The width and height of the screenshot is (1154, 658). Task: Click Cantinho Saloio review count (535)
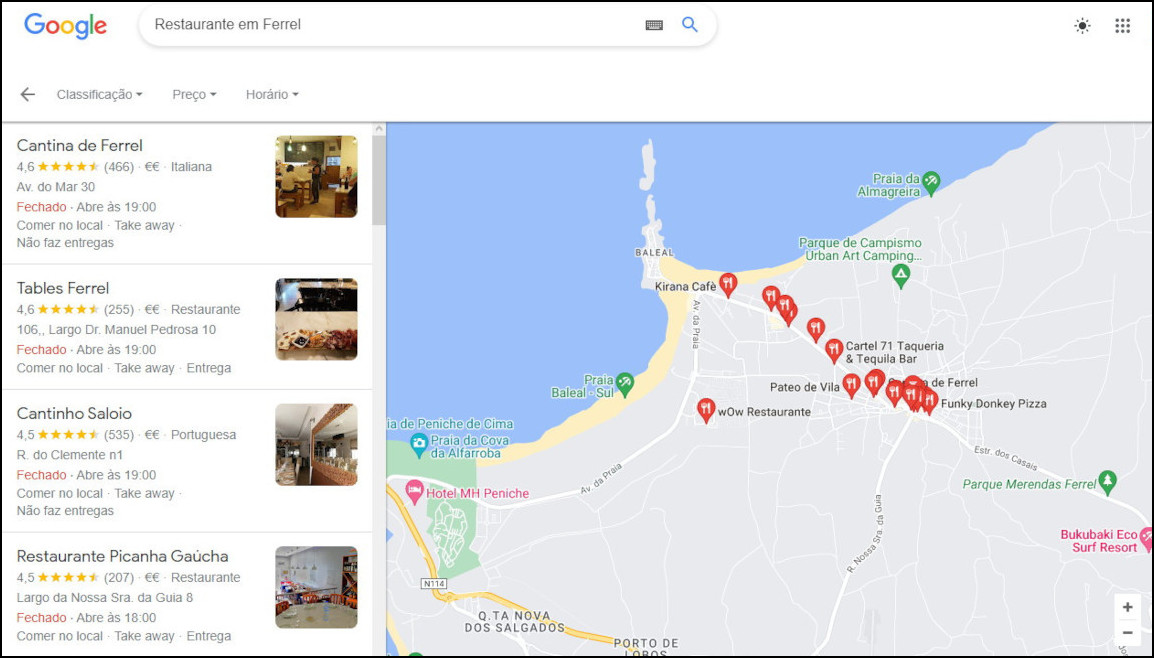pos(118,435)
